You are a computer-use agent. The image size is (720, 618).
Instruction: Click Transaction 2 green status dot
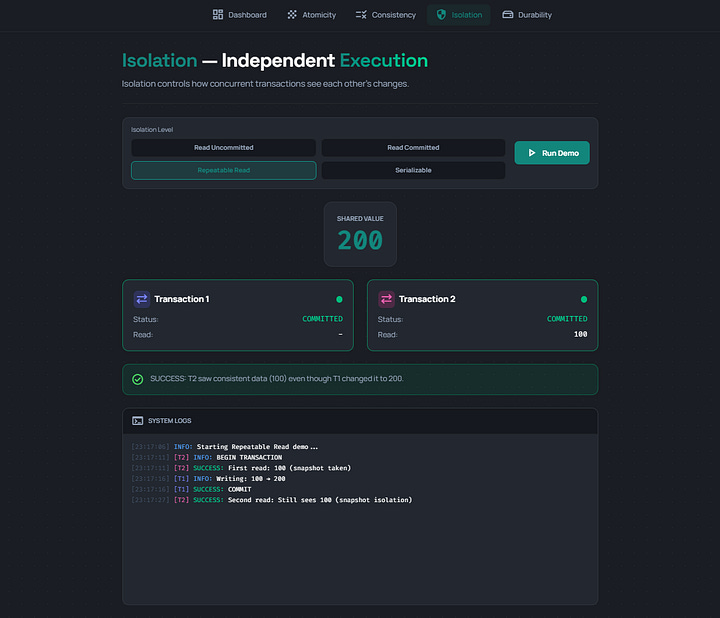coord(584,299)
